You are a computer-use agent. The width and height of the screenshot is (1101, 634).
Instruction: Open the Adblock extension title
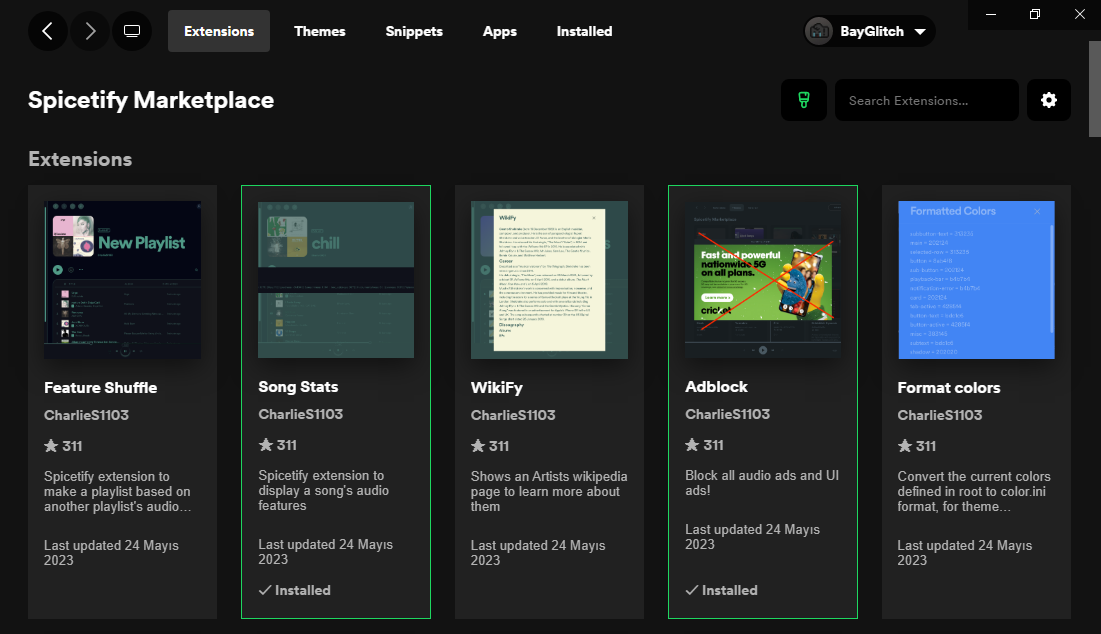point(716,387)
